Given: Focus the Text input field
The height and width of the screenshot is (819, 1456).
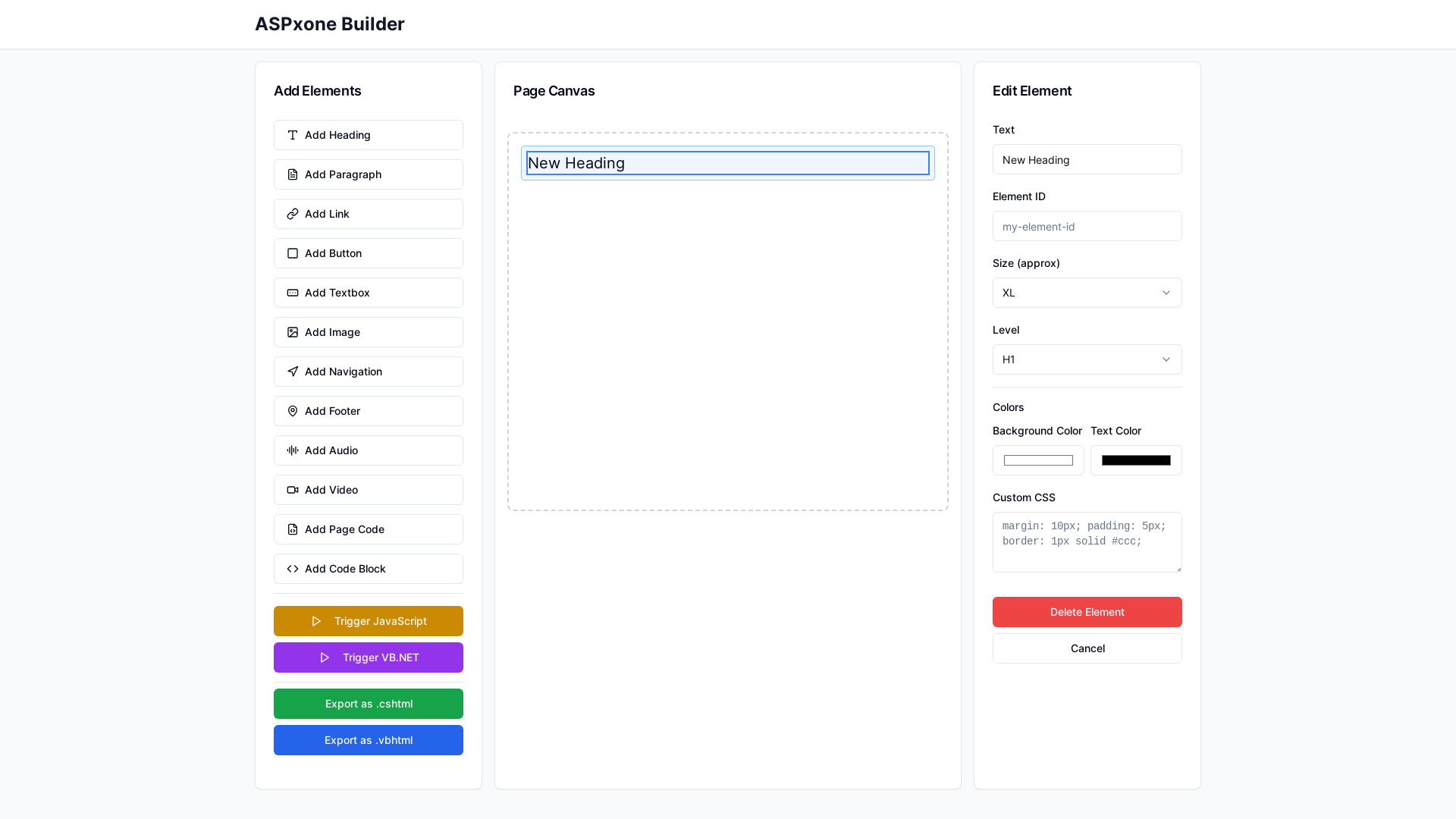Looking at the screenshot, I should (x=1087, y=159).
